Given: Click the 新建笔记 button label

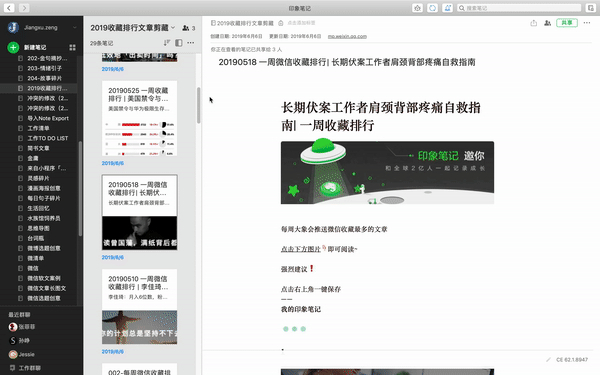Looking at the screenshot, I should pos(35,47).
